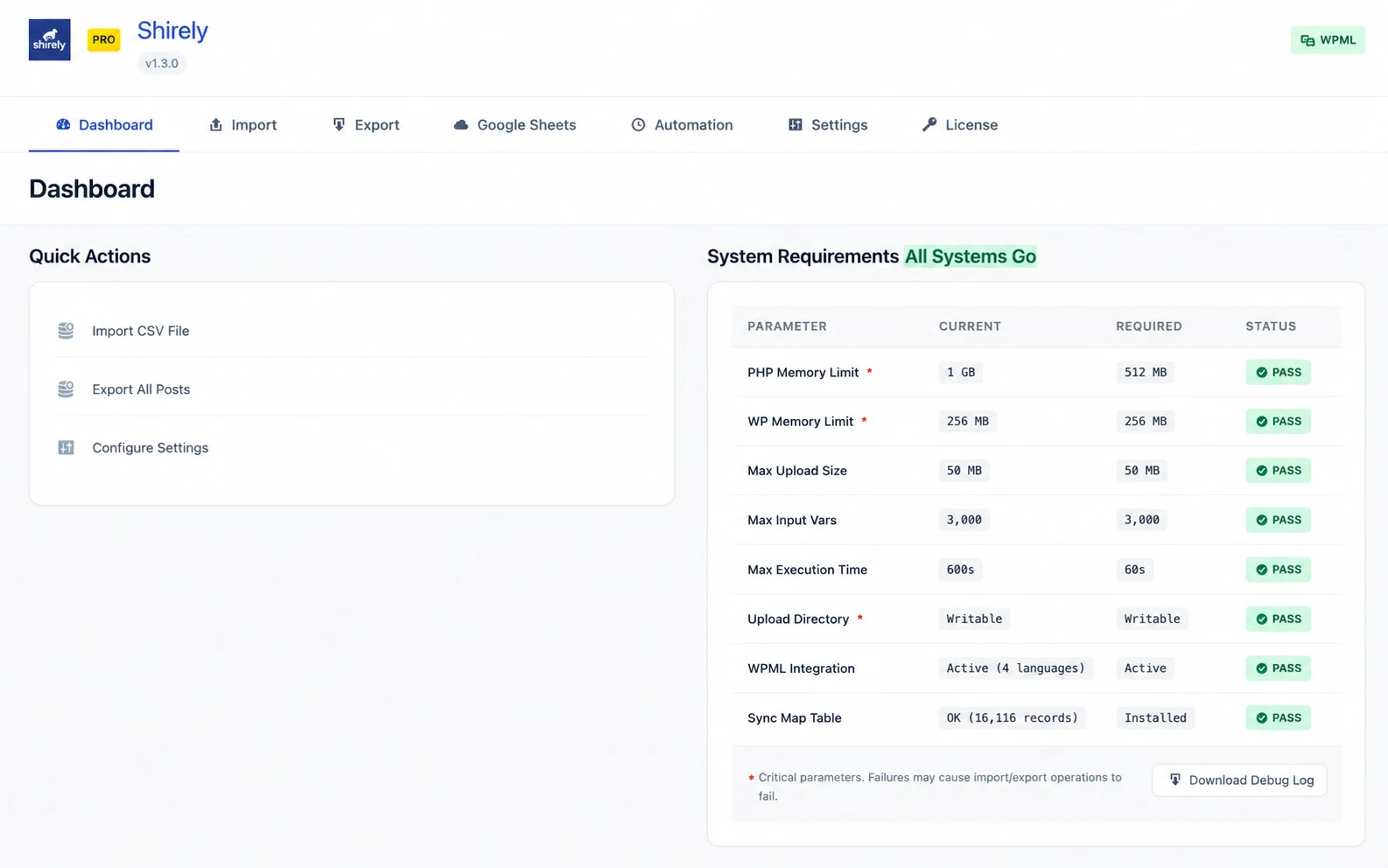Screen dimensions: 1388x868
Task: Click the Shirely title link
Action: 172,31
